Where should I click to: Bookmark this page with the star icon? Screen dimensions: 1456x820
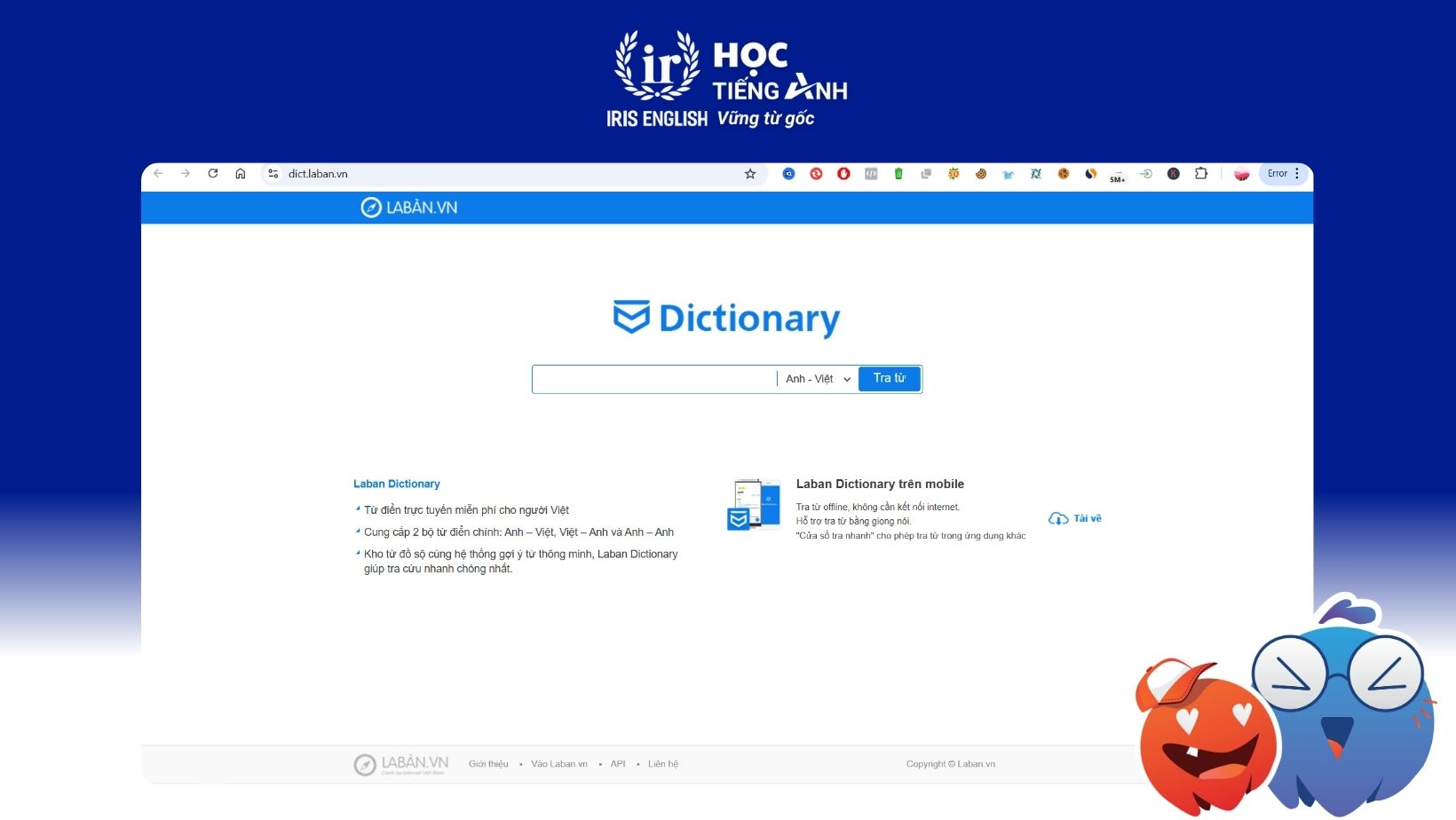click(x=750, y=174)
